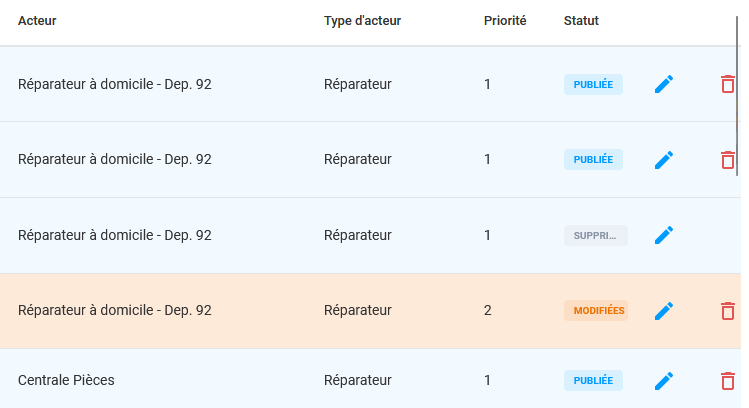Screen dimensions: 749x408
Task: Sort by the Priorité column header
Action: coord(505,21)
